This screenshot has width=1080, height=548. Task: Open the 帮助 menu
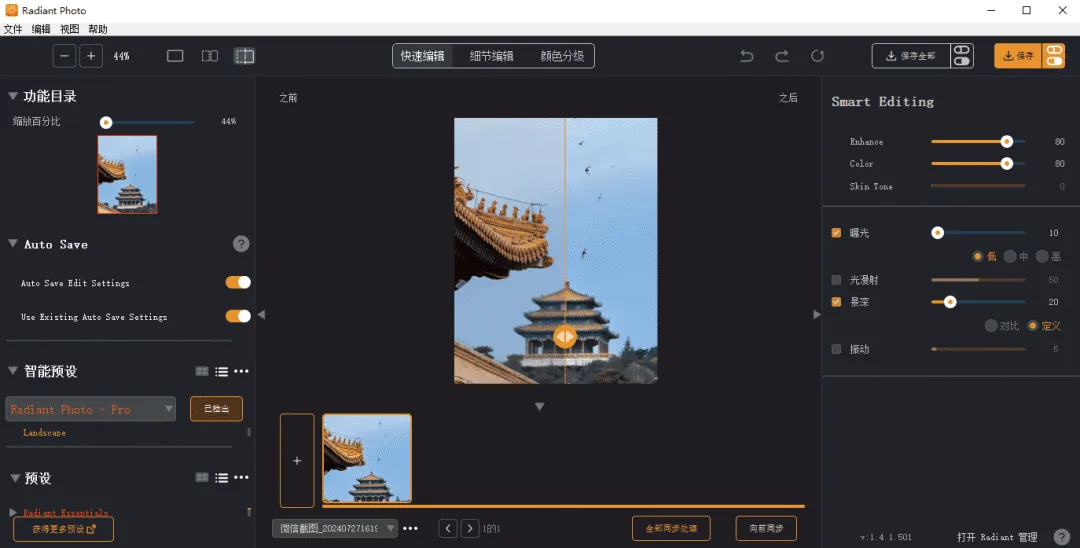(98, 29)
